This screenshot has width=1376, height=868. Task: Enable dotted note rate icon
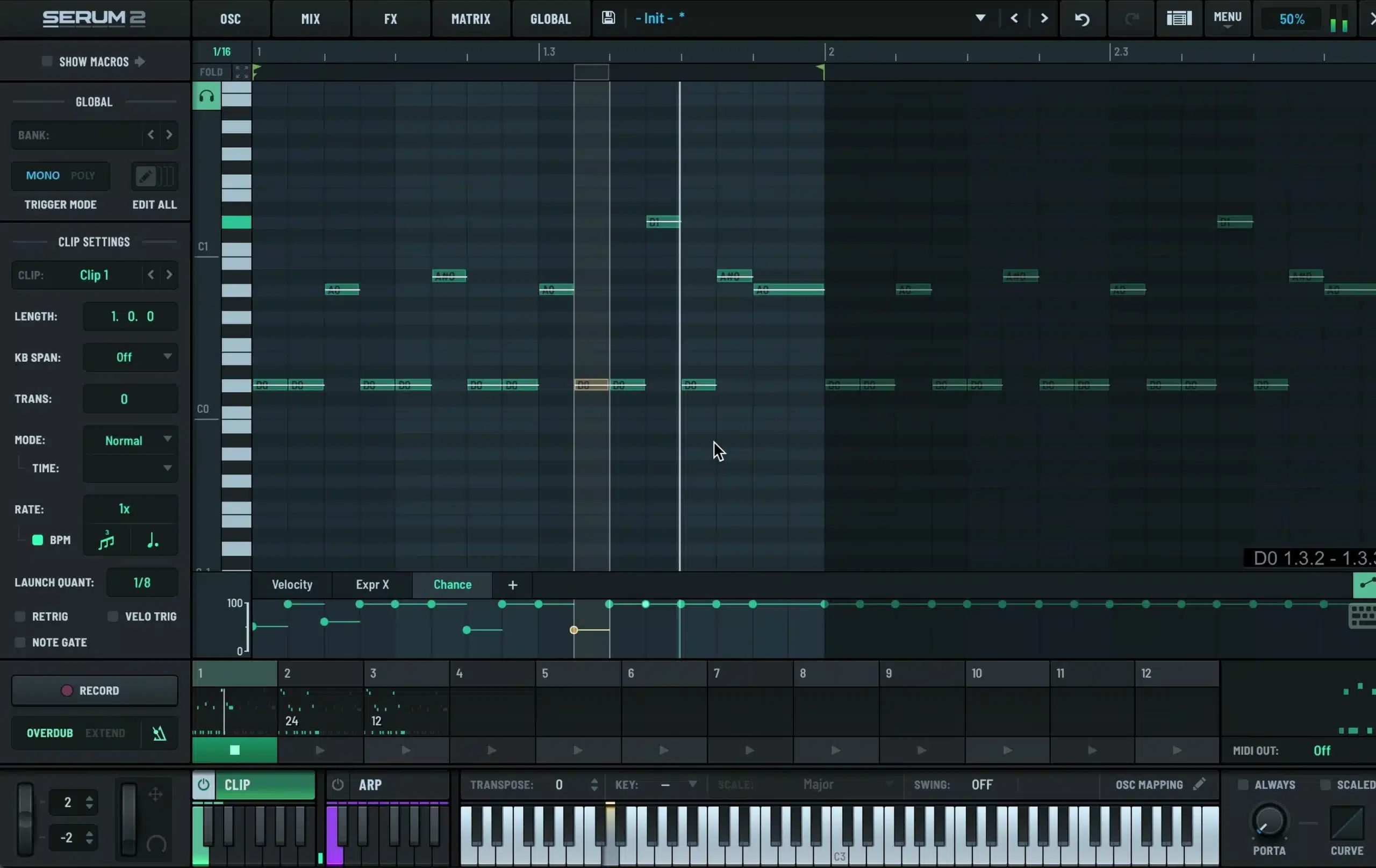153,540
